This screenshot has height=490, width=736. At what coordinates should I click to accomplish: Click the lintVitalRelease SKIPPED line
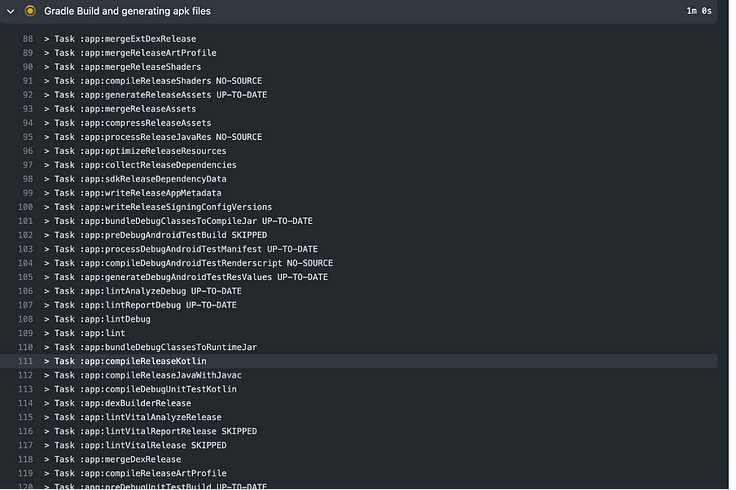135,445
